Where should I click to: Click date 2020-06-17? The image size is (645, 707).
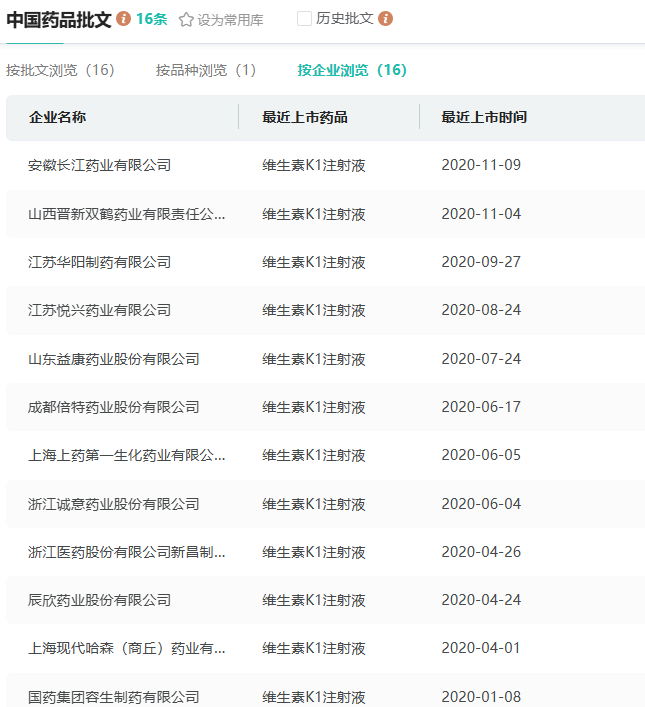[481, 407]
